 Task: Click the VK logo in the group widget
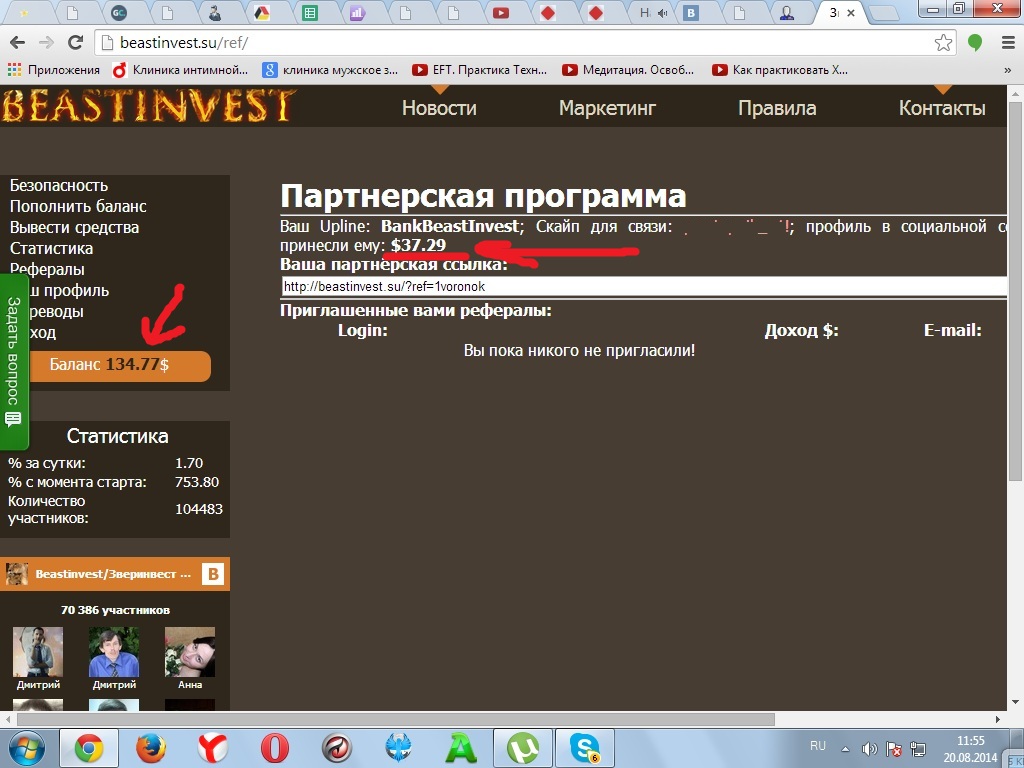212,574
